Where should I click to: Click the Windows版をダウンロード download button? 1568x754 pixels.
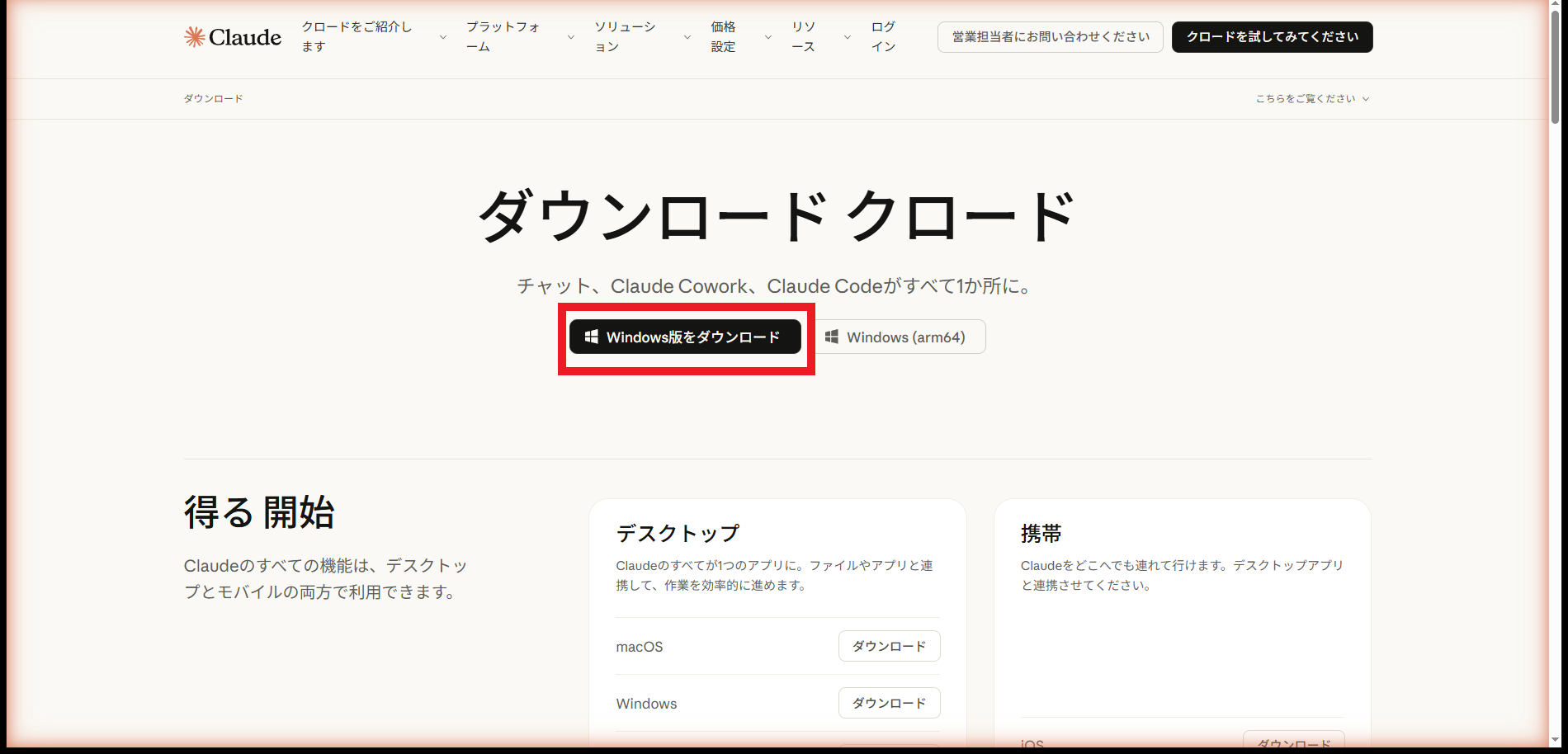pyautogui.click(x=685, y=336)
